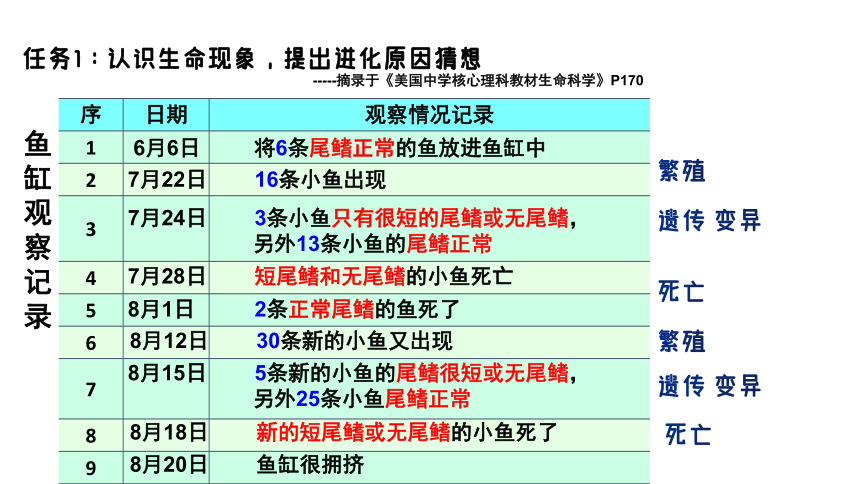Select the vertical label '鱼缸观察记录'

click(37, 229)
